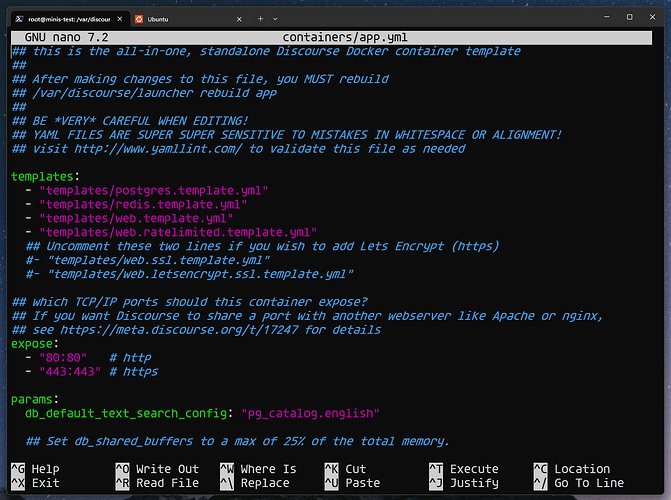Image resolution: width=671 pixels, height=500 pixels.
Task: Click the # https comment
Action: point(134,372)
